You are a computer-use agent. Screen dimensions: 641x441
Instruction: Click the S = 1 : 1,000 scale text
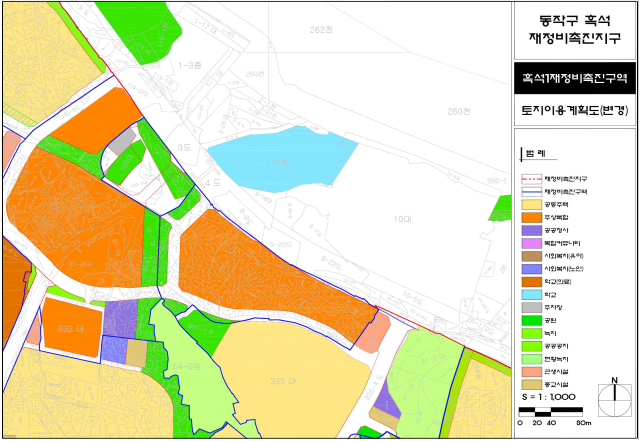click(x=548, y=396)
